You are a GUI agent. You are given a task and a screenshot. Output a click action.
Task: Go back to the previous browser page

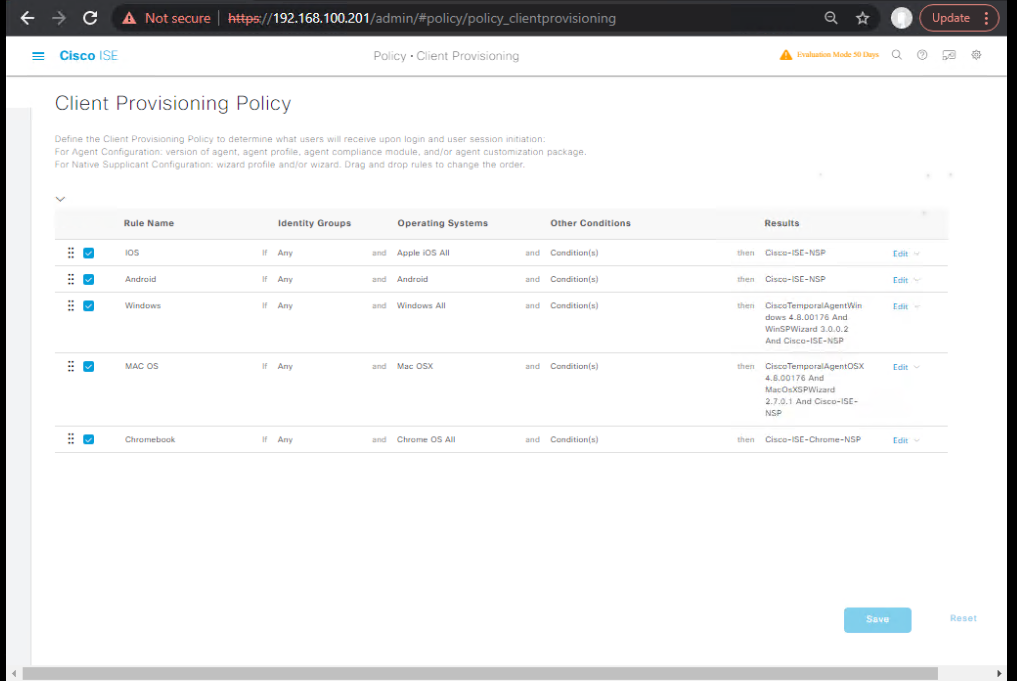(x=27, y=18)
